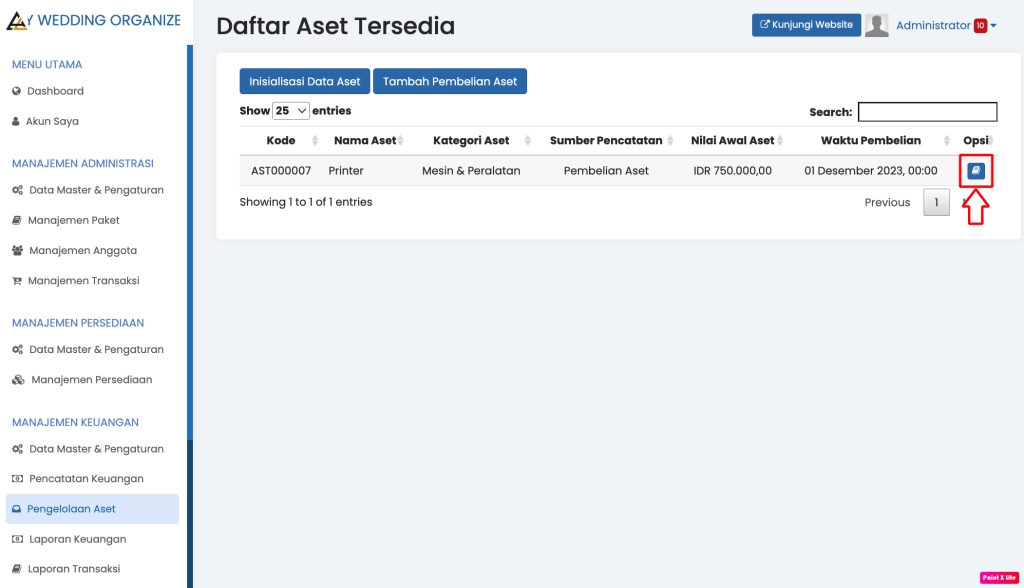The width and height of the screenshot is (1024, 588).
Task: Visit site via Kunjungi Website button
Action: [x=806, y=25]
